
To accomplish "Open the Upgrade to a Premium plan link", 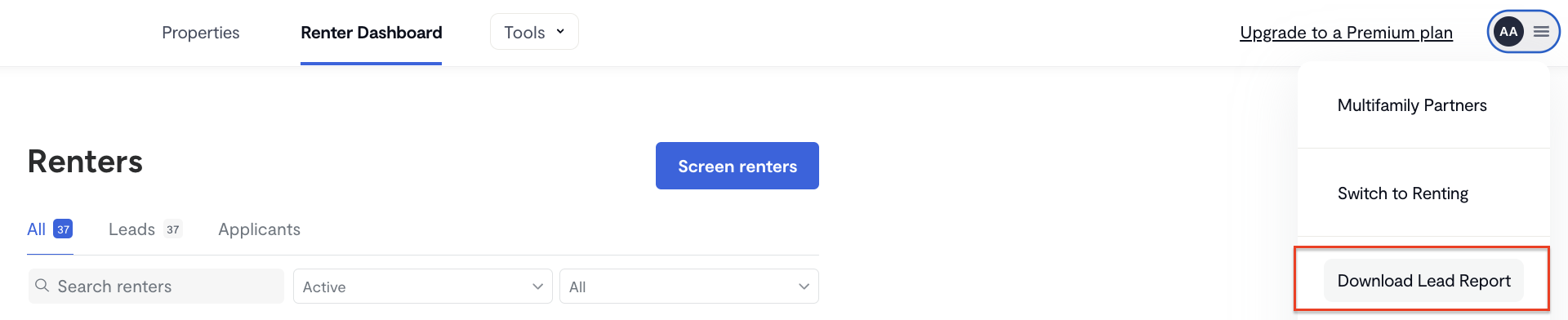I will point(1346,33).
